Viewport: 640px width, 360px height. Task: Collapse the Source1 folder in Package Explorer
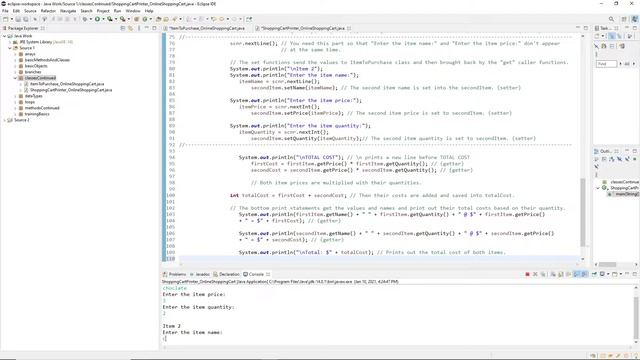pyautogui.click(x=10, y=48)
